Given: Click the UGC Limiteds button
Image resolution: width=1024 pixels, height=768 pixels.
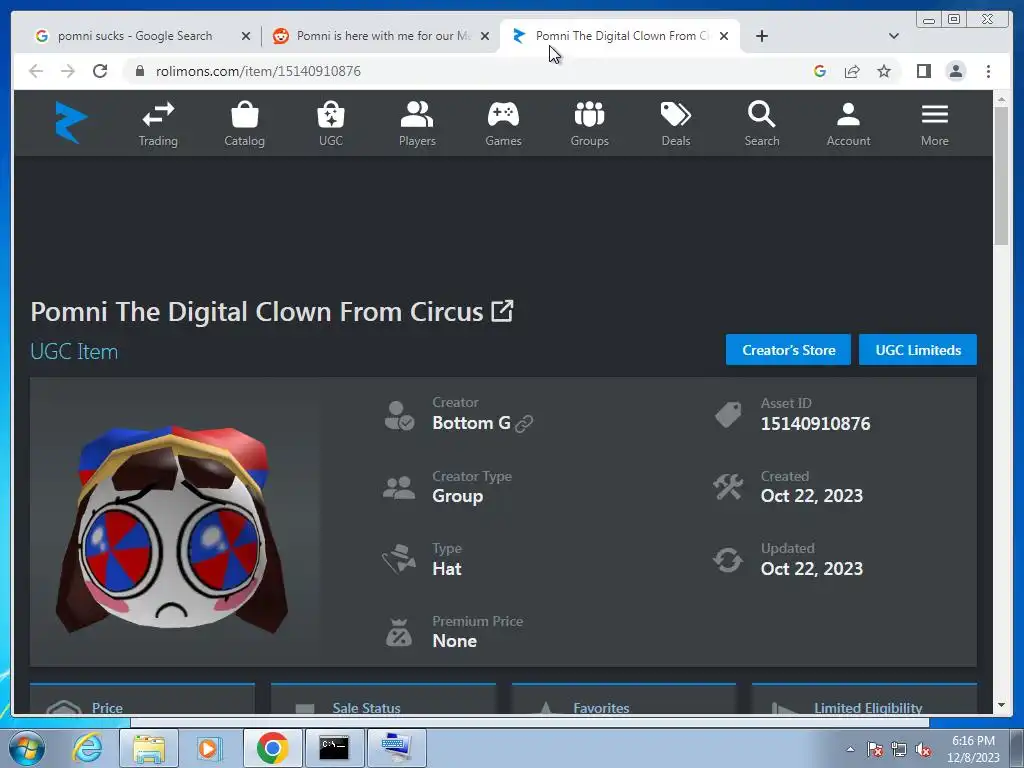Looking at the screenshot, I should [x=918, y=350].
